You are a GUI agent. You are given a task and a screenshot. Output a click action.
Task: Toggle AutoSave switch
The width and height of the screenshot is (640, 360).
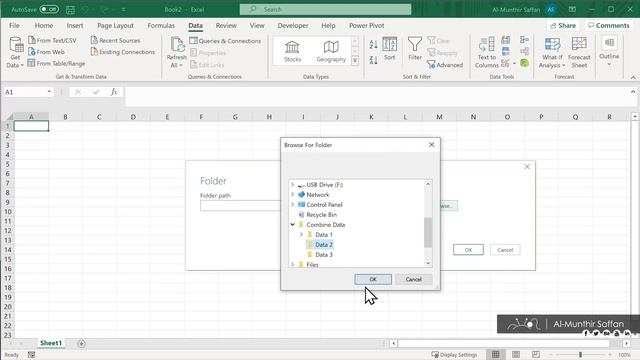point(49,9)
